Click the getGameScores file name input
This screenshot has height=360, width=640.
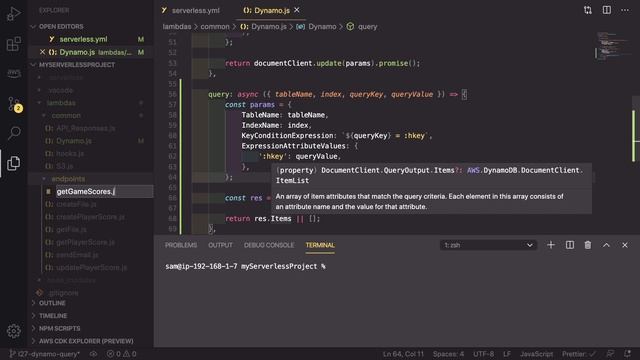[x=104, y=191]
